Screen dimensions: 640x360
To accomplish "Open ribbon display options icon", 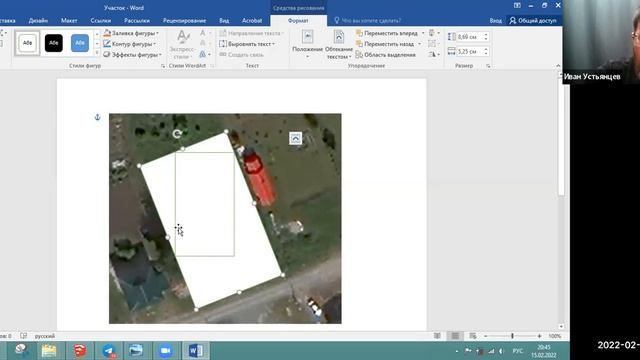I will tap(517, 6).
